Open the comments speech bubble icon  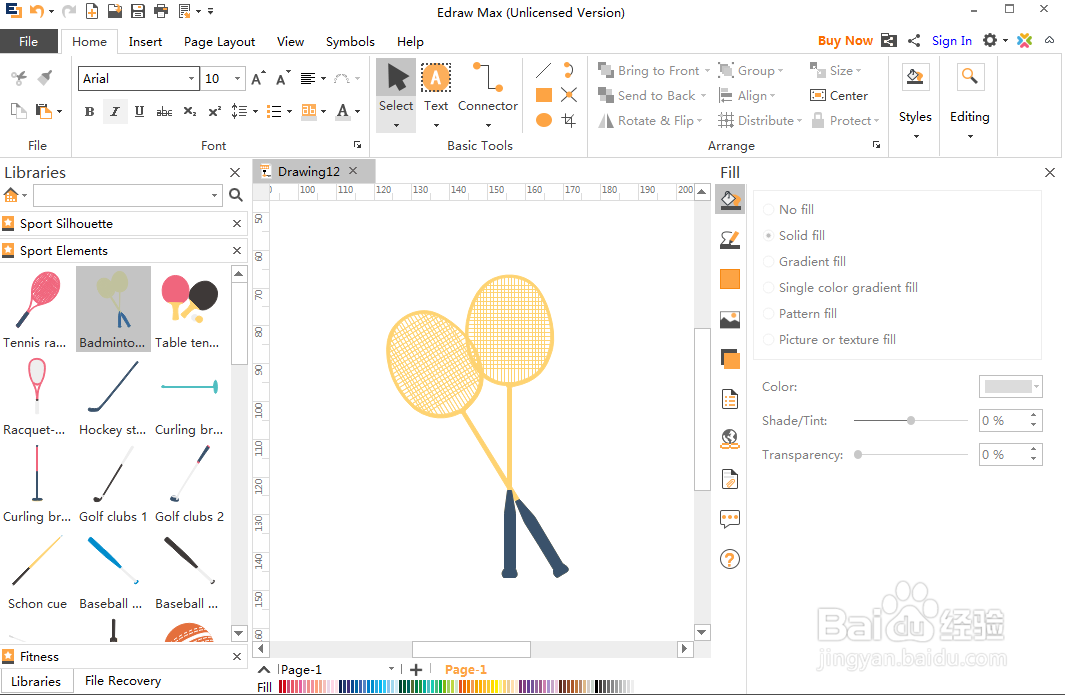[730, 520]
